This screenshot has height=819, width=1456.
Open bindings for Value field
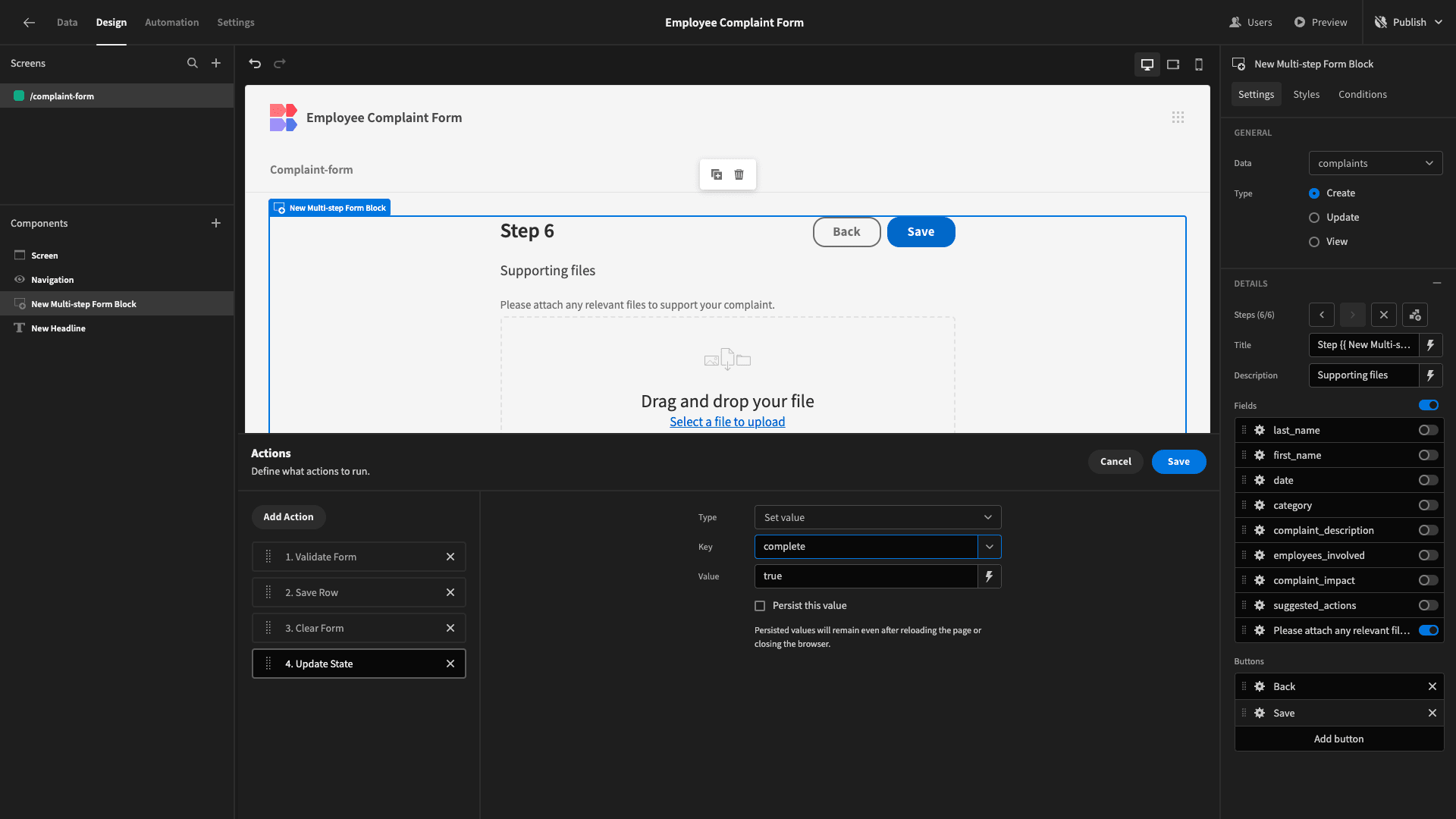click(x=990, y=576)
